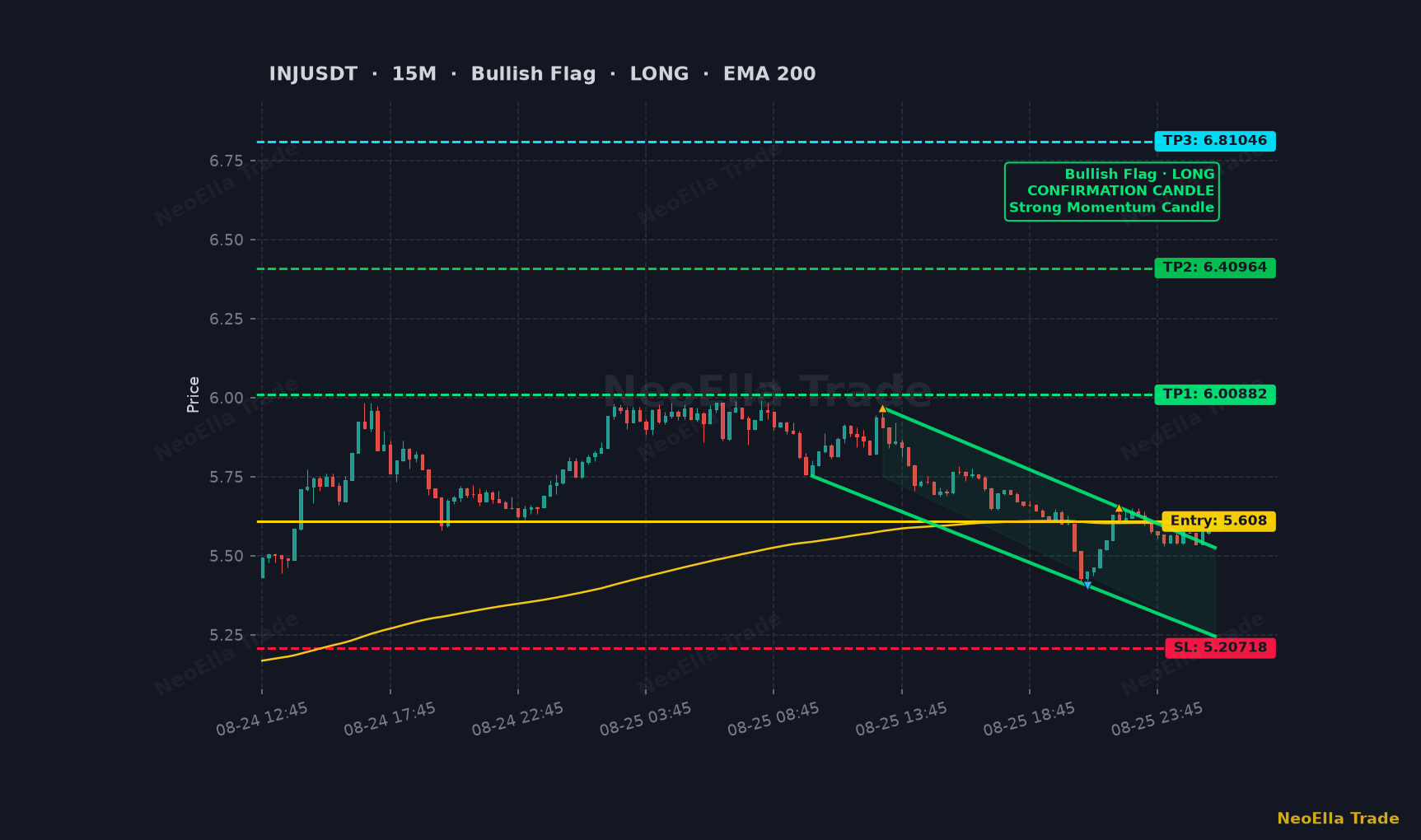The image size is (1421, 840).
Task: Click the 08-25 18:45 time axis label
Action: click(1029, 719)
